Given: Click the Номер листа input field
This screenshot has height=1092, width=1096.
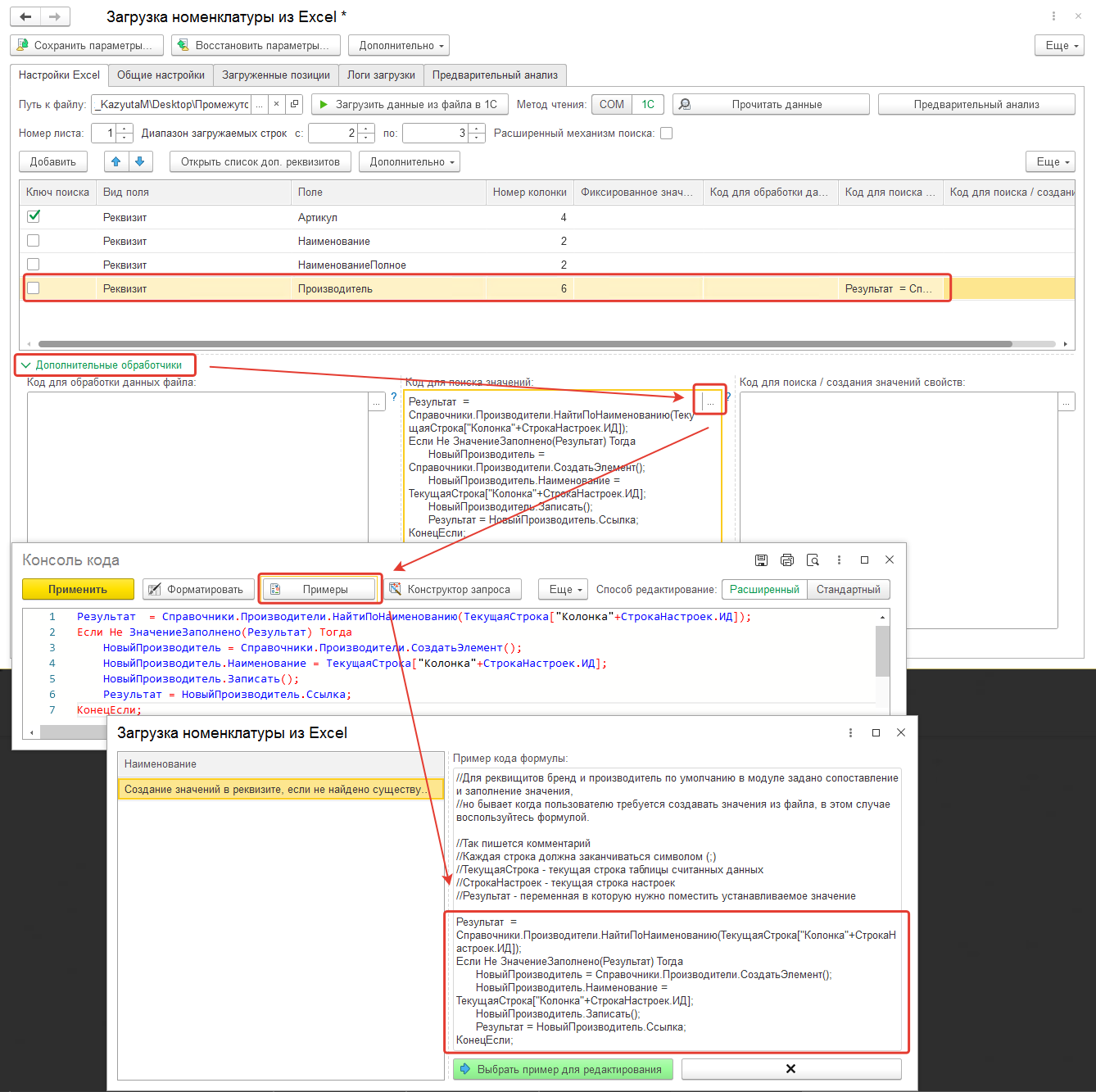Looking at the screenshot, I should (x=104, y=133).
